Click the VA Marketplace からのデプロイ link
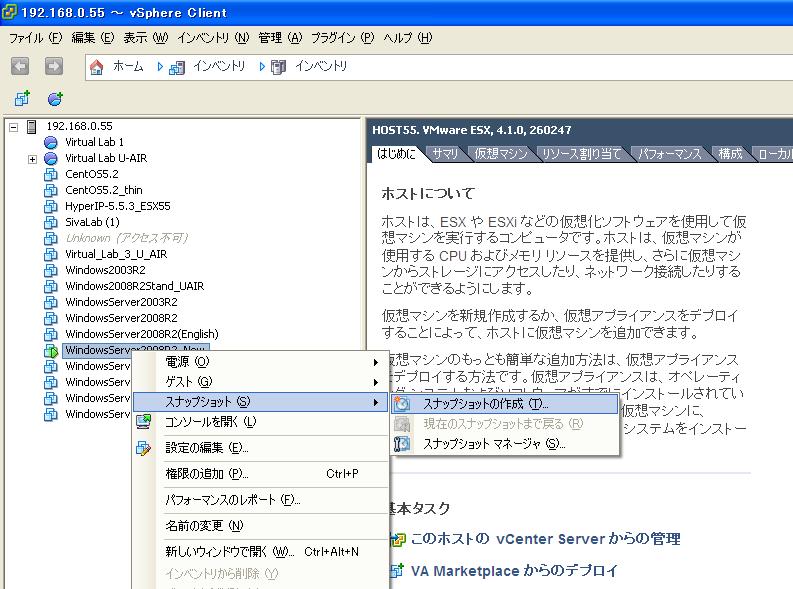793x589 pixels. click(514, 571)
